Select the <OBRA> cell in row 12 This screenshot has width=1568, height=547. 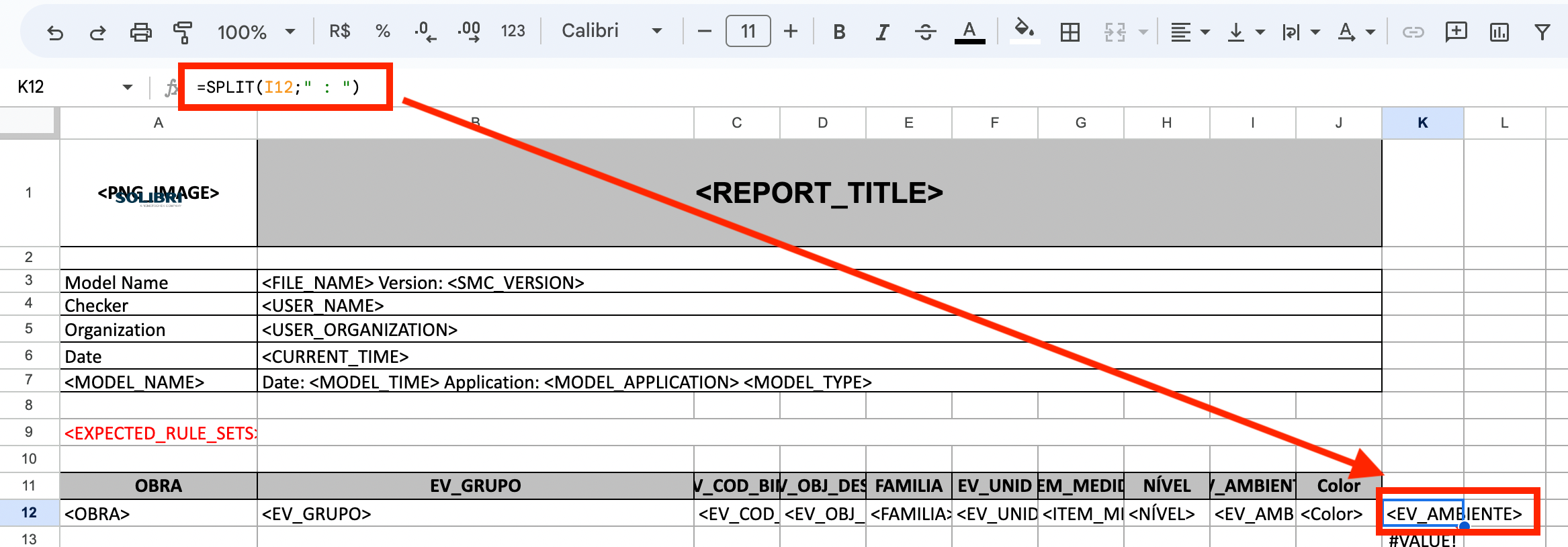coord(159,513)
